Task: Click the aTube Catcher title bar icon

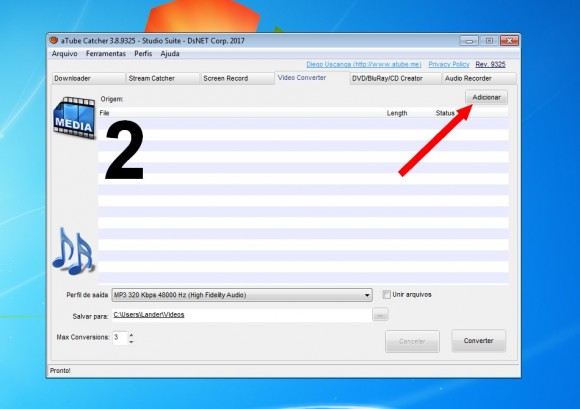Action: [x=54, y=40]
